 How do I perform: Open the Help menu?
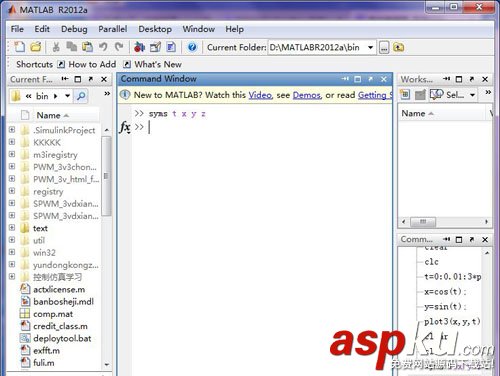[x=234, y=29]
